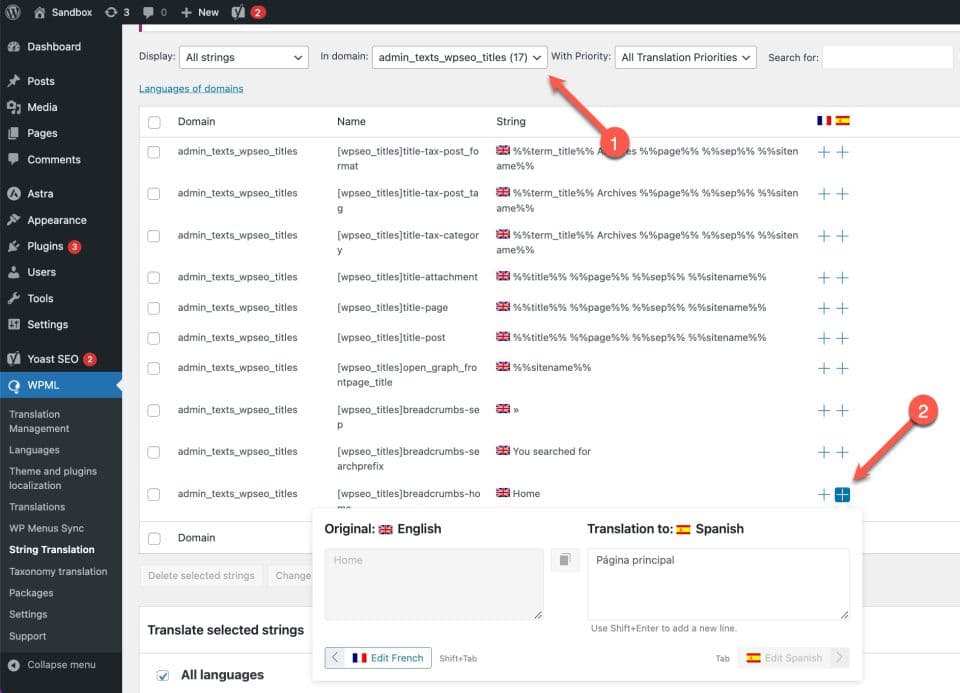Toggle the header select-all checkbox

click(x=154, y=122)
